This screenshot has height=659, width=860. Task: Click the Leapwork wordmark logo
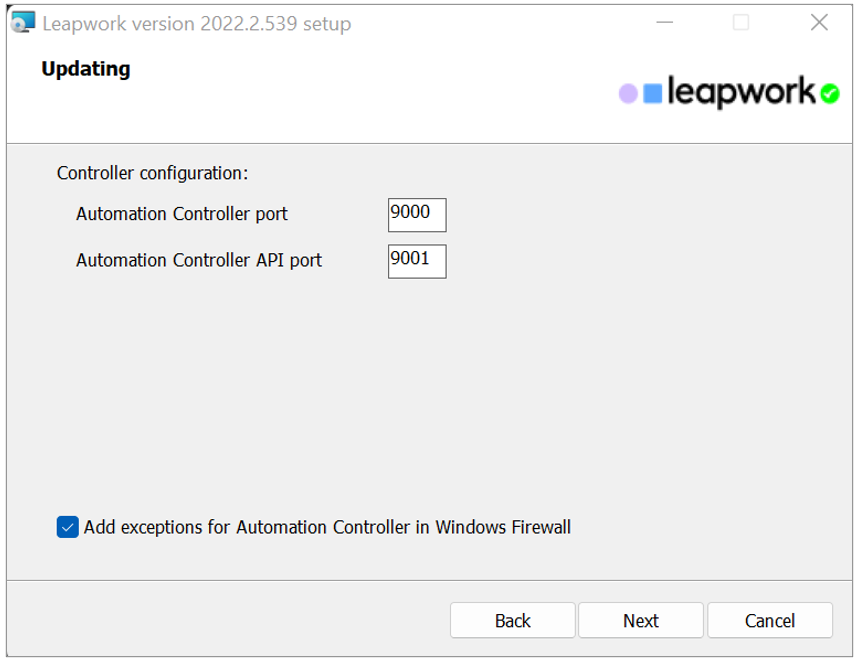point(742,92)
